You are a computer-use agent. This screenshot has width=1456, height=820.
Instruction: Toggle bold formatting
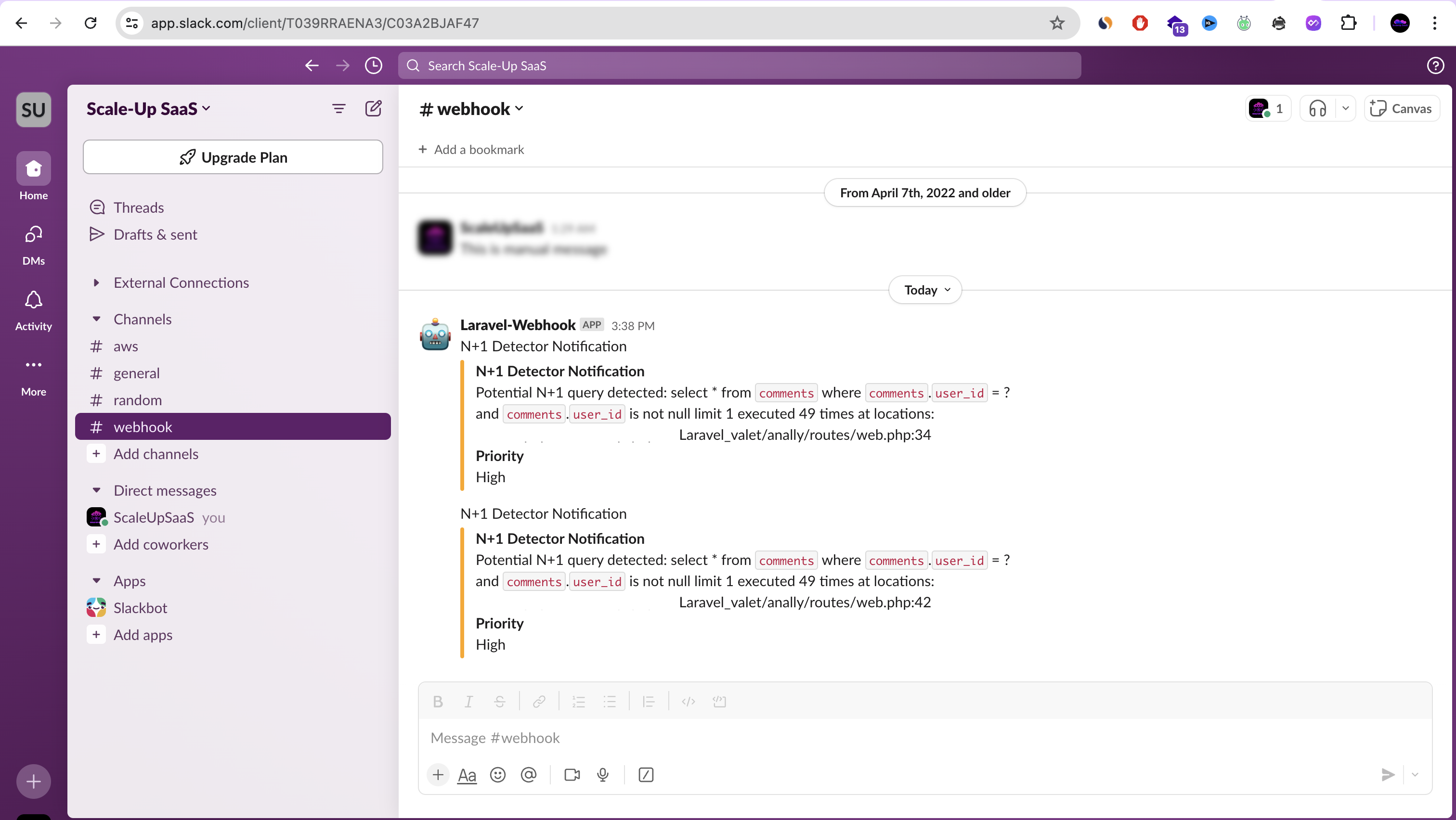(x=438, y=702)
